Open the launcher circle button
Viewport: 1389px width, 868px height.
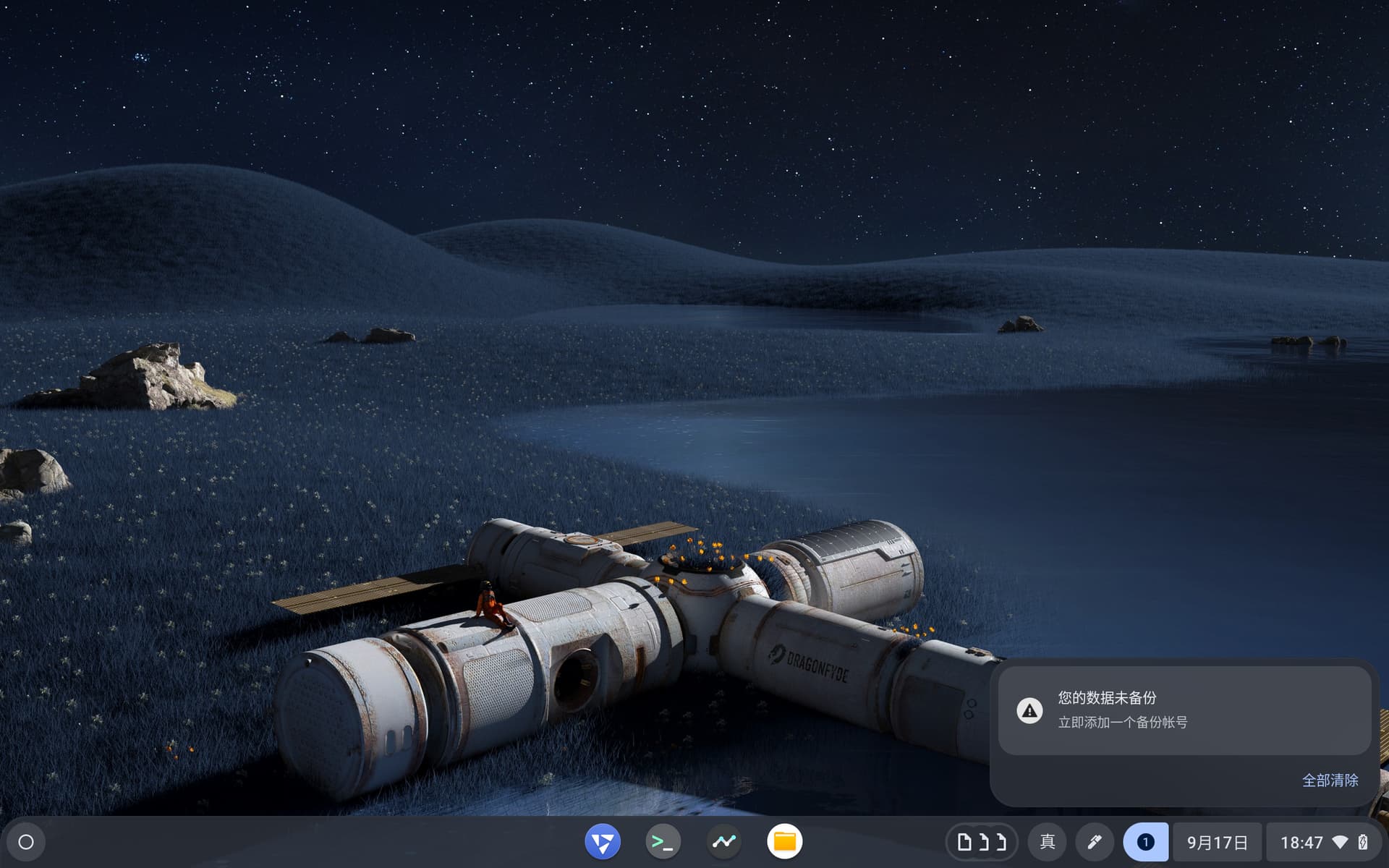[26, 842]
